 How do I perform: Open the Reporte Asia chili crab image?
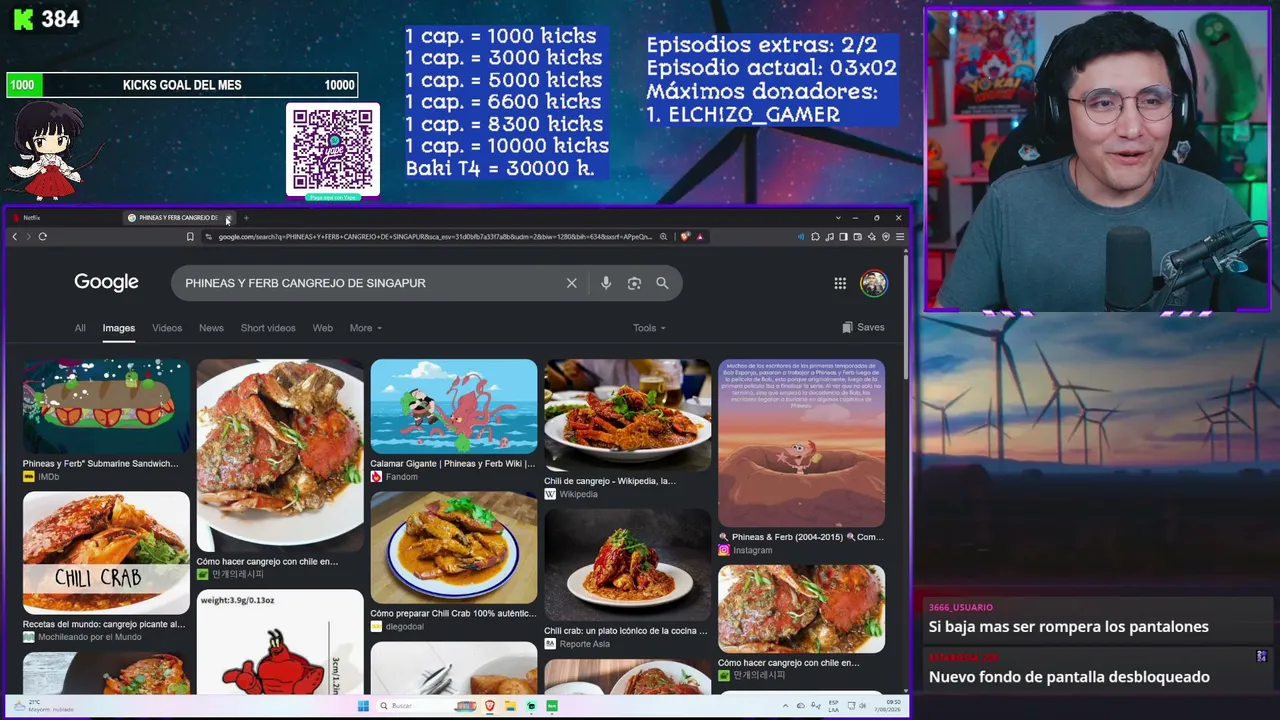click(628, 565)
